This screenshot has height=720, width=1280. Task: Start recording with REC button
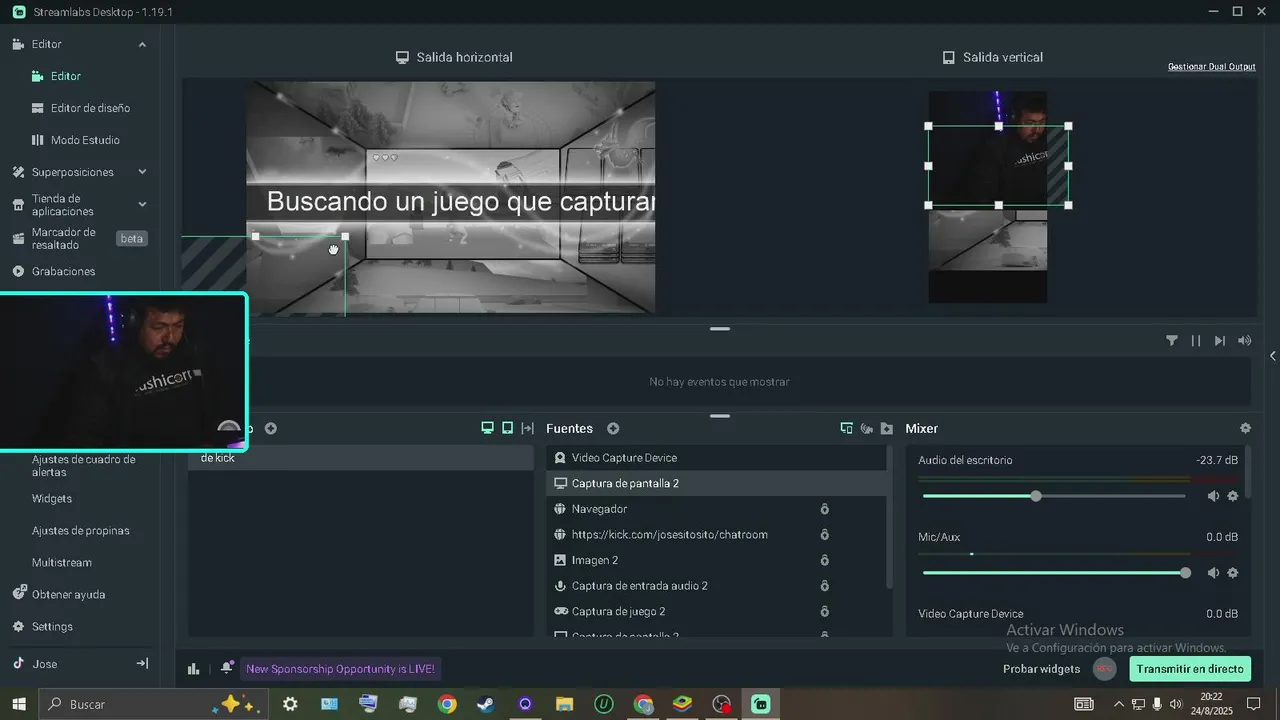pyautogui.click(x=1104, y=669)
